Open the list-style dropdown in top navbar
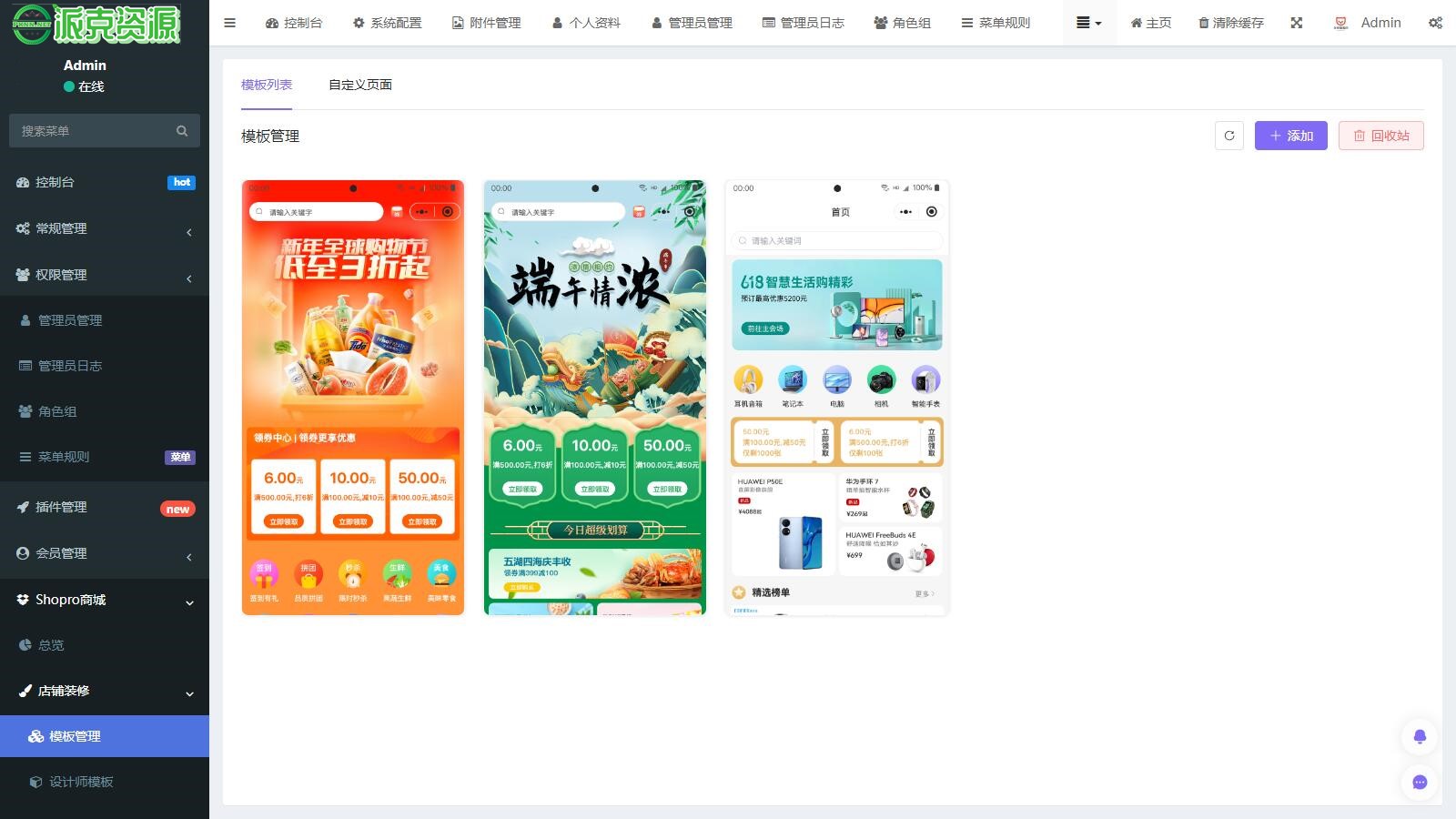The width and height of the screenshot is (1456, 819). point(1088,23)
